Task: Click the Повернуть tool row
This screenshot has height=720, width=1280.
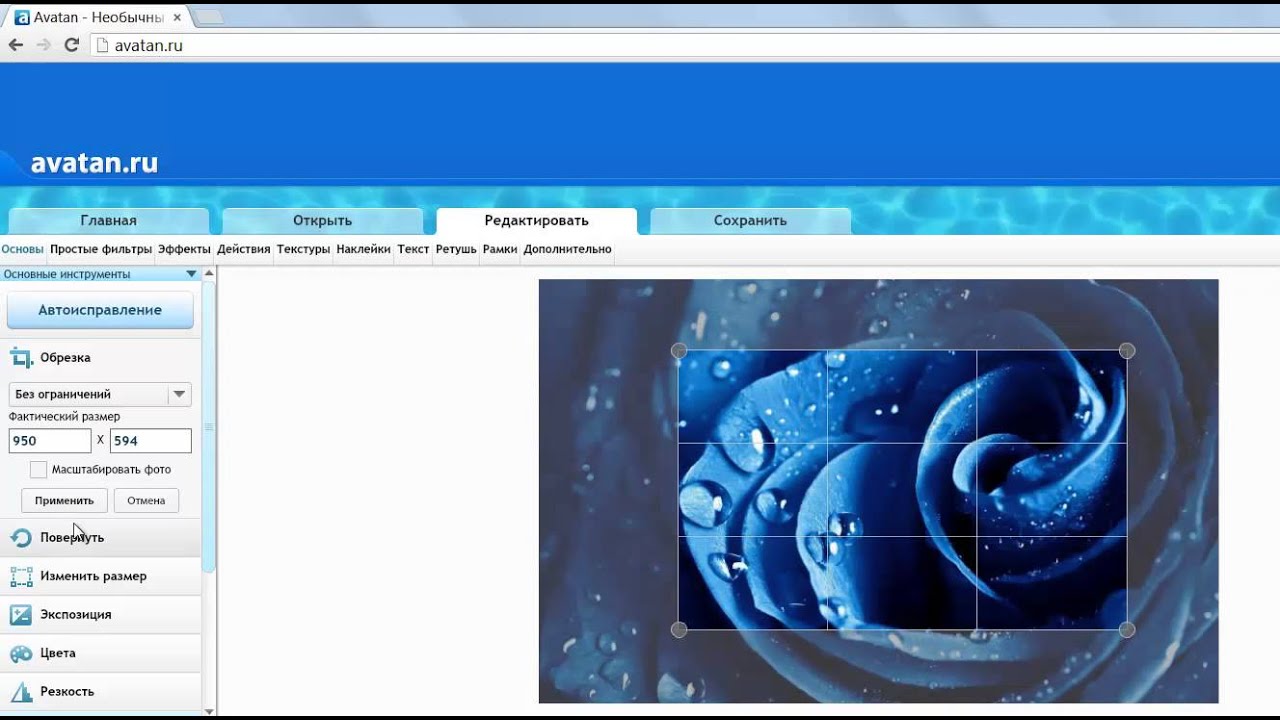Action: point(100,538)
